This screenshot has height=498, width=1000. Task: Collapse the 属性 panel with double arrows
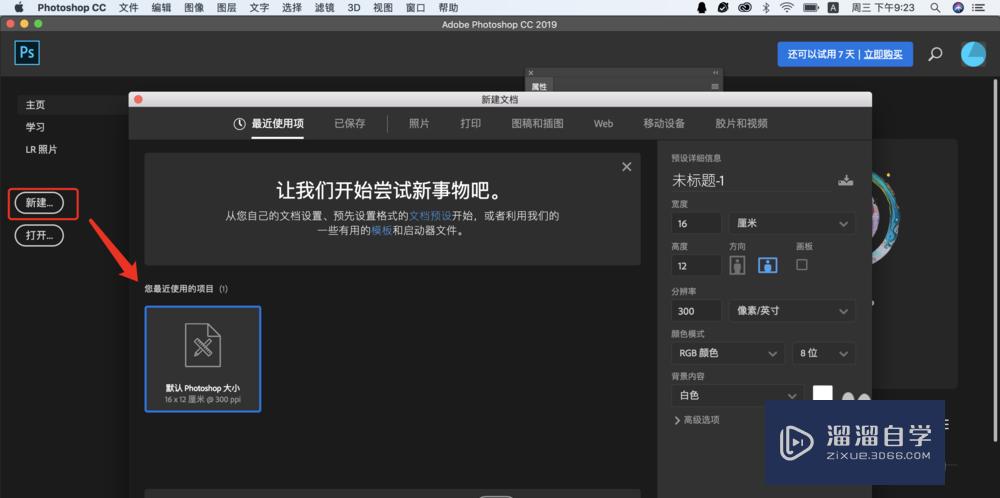pyautogui.click(x=716, y=73)
